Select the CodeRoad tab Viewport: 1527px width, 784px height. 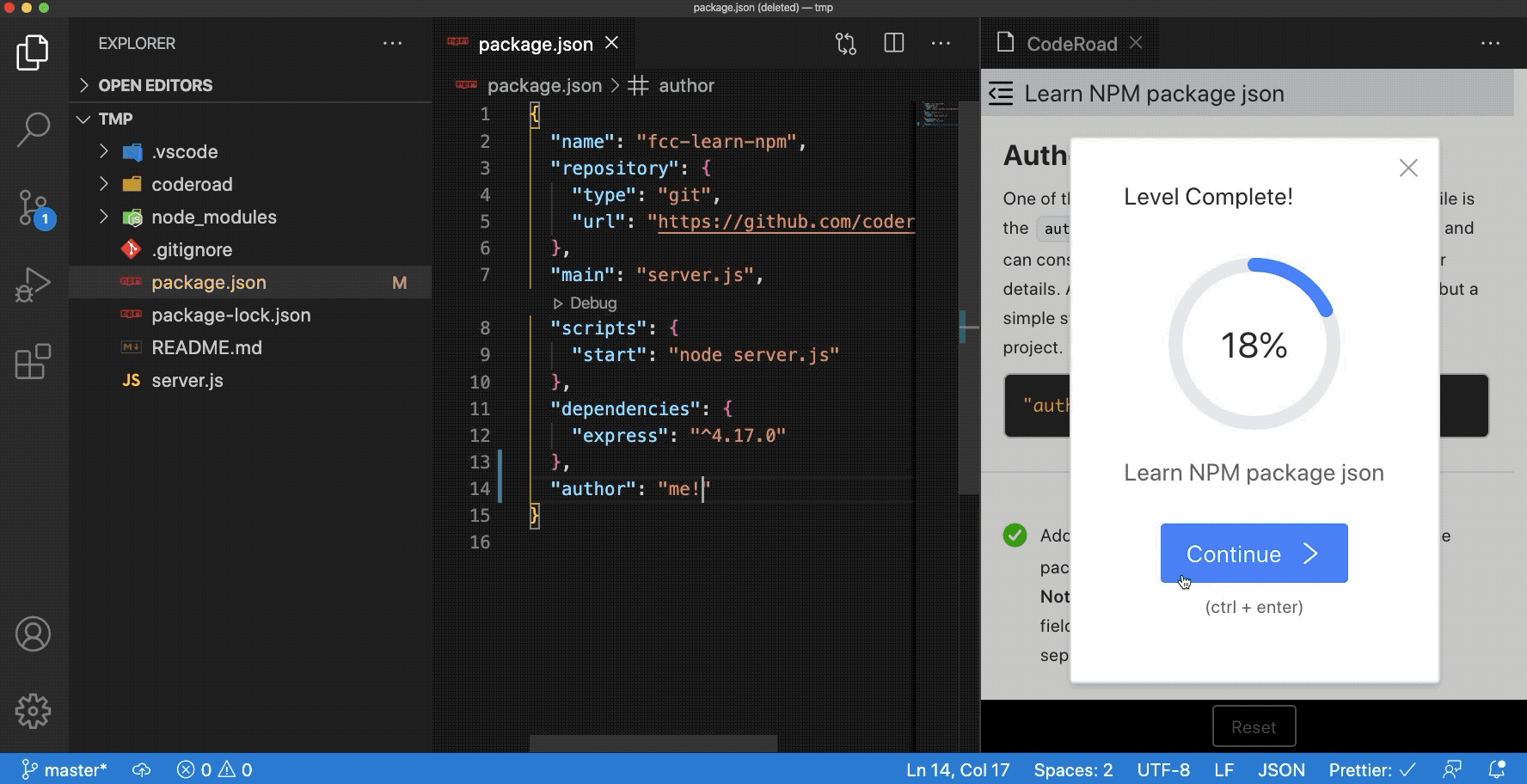1069,43
